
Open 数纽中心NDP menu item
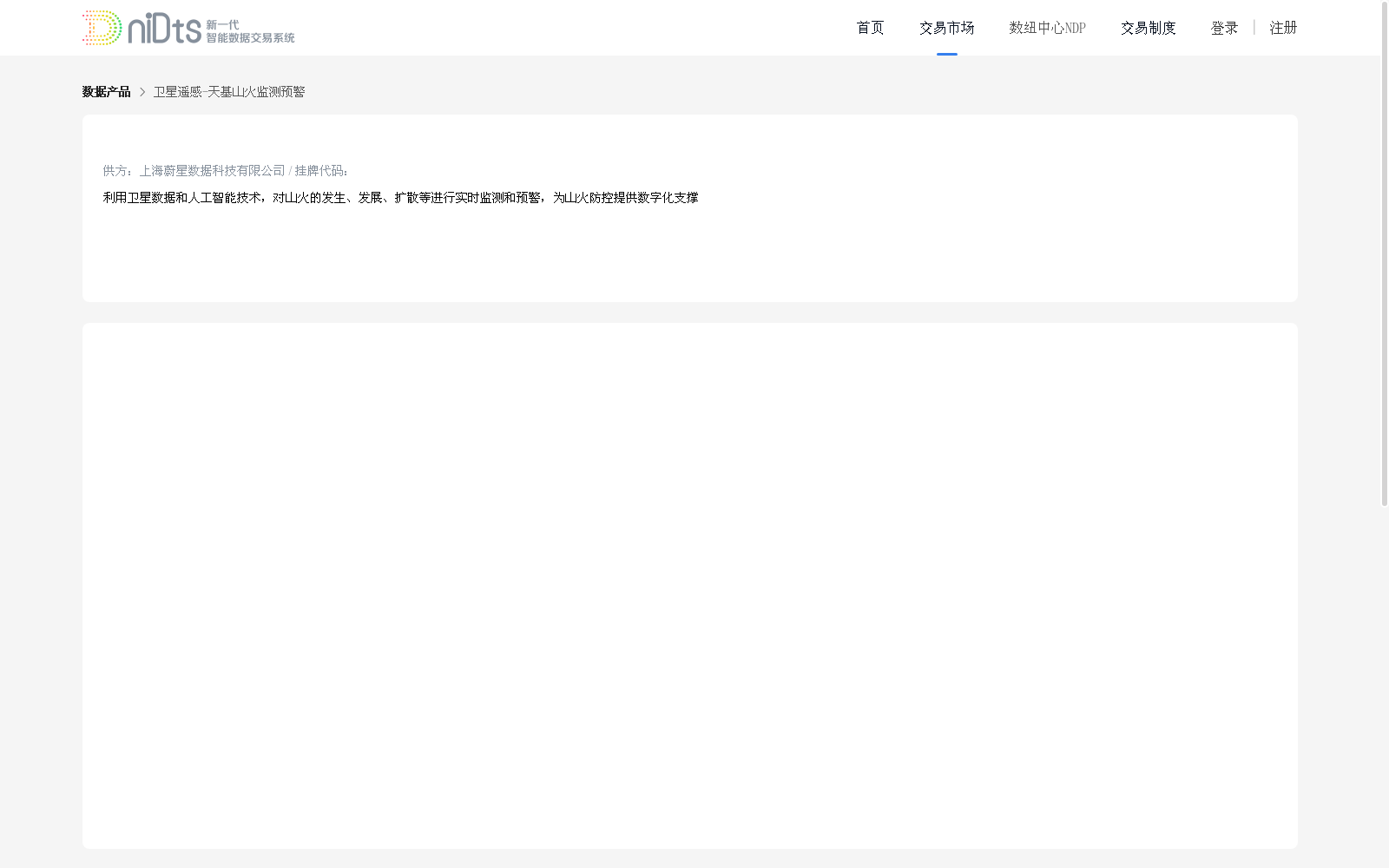tap(1047, 28)
